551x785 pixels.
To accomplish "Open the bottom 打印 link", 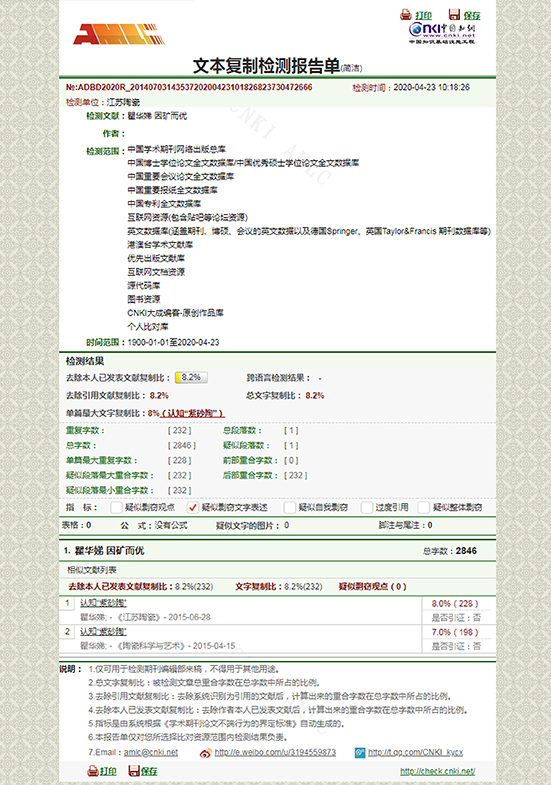I will pyautogui.click(x=108, y=771).
